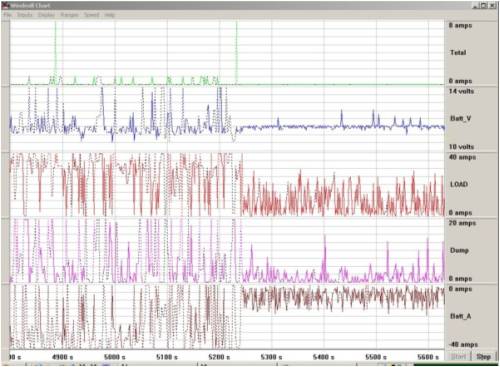Select the Batt_A channel label

point(461,316)
